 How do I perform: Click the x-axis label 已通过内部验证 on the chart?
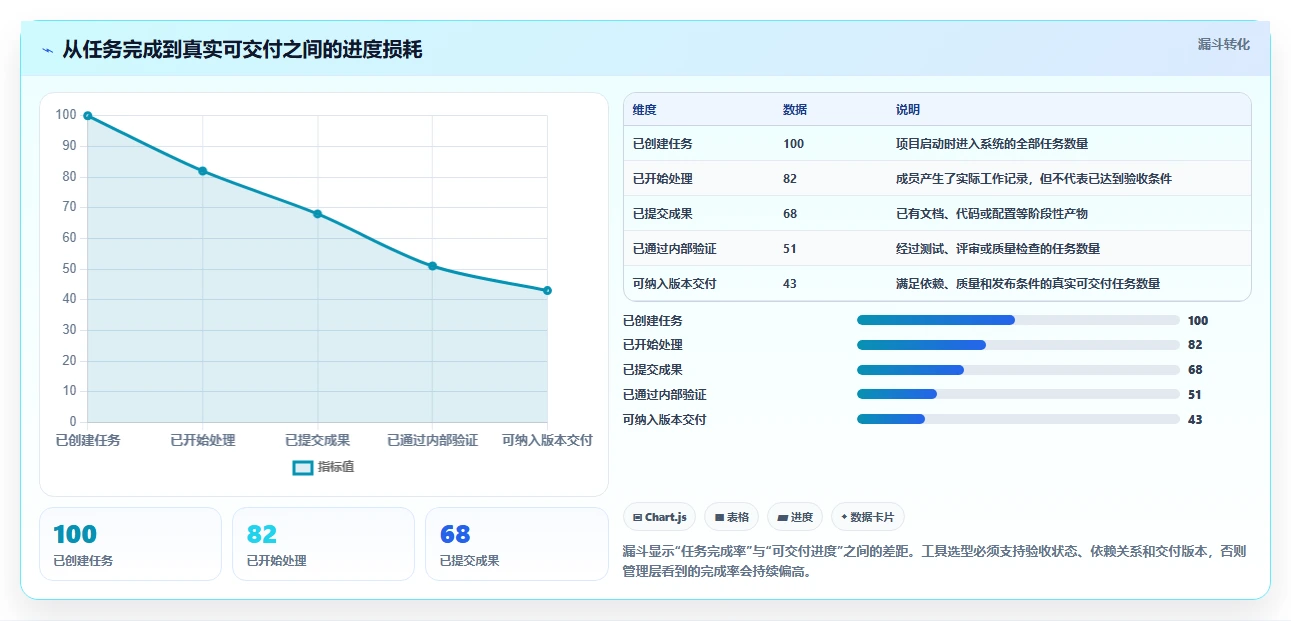coord(433,440)
